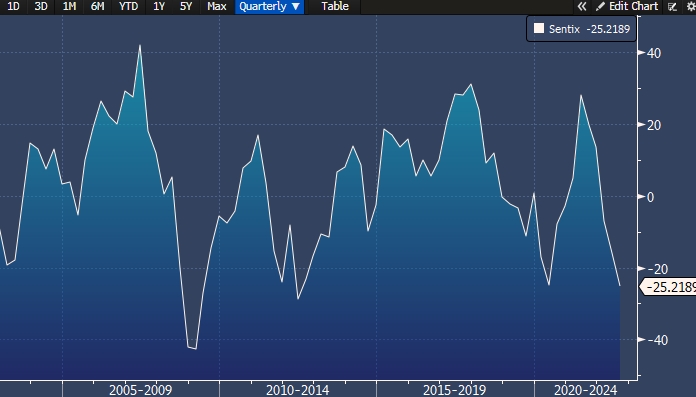
Task: Click the -40 axis label
Action: [x=657, y=341]
